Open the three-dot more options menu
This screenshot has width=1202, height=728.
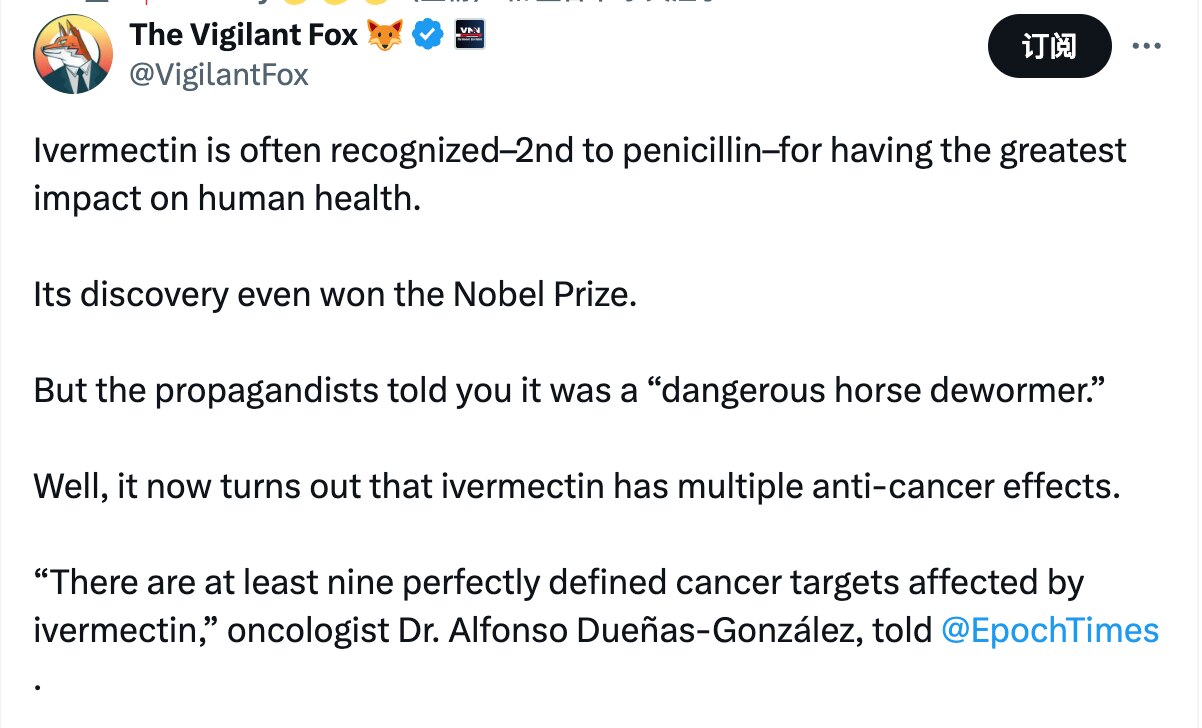[x=1146, y=46]
